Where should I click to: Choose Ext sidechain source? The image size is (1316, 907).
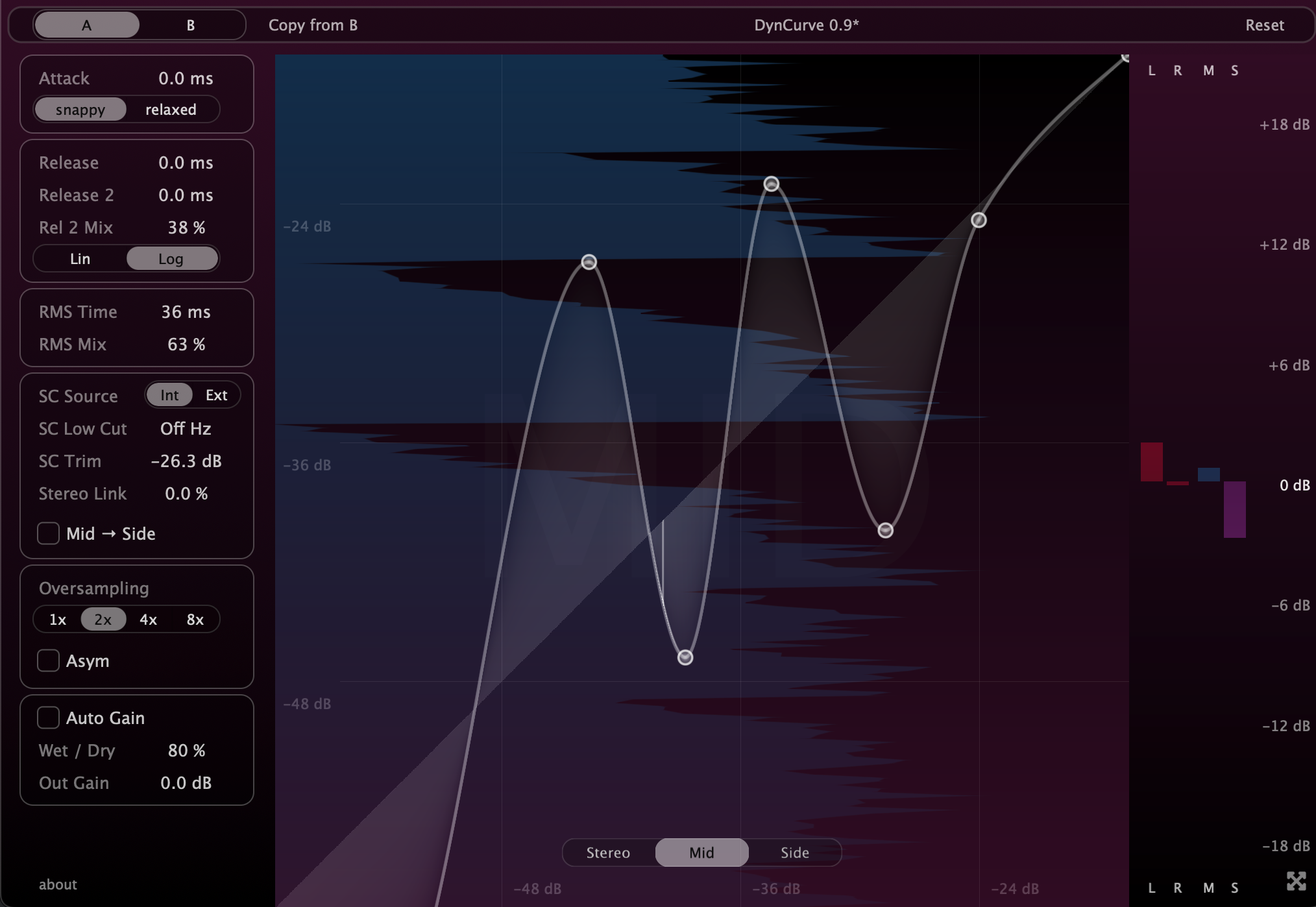tap(216, 395)
